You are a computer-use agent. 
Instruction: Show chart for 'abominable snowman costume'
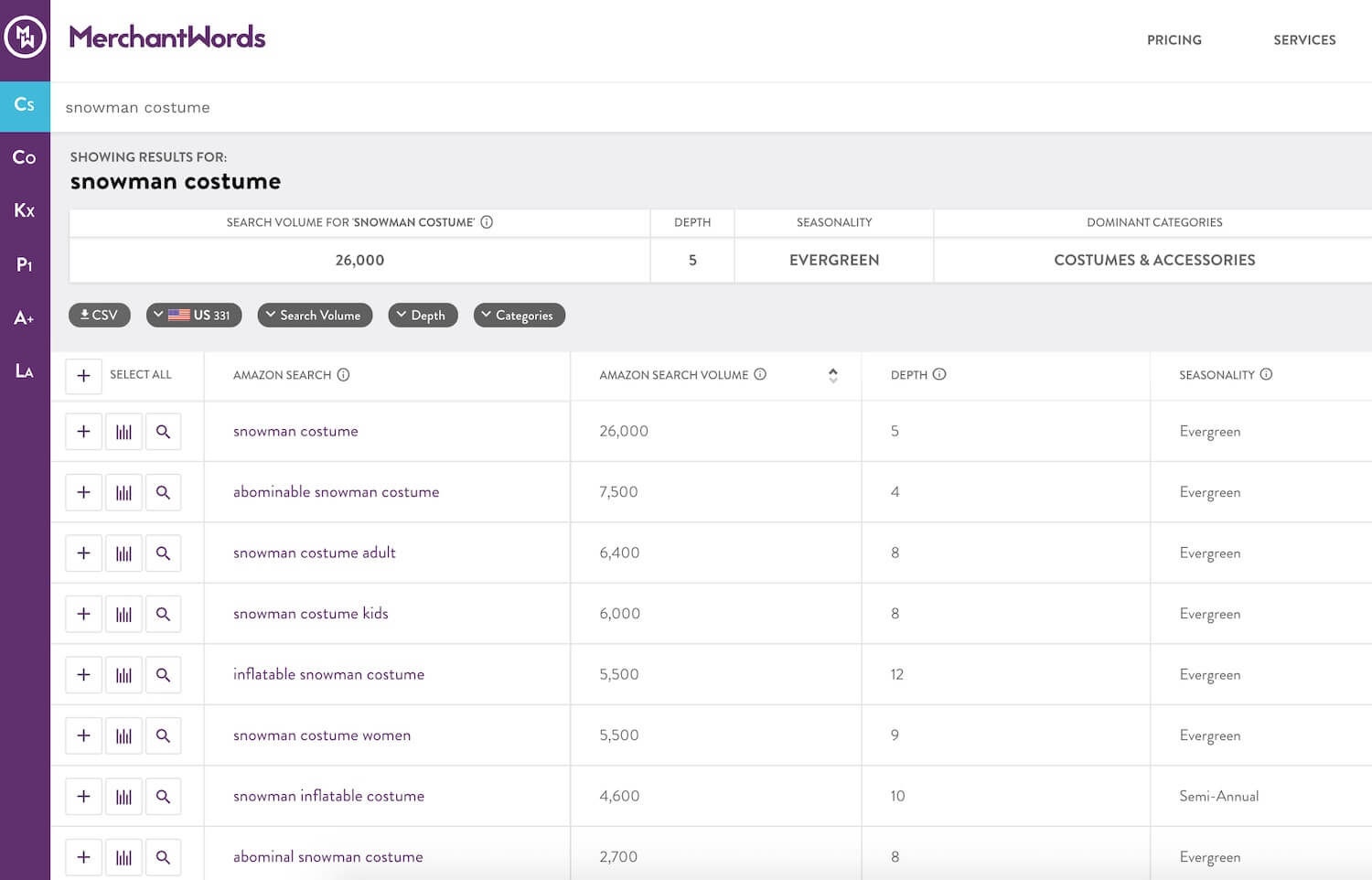[123, 492]
